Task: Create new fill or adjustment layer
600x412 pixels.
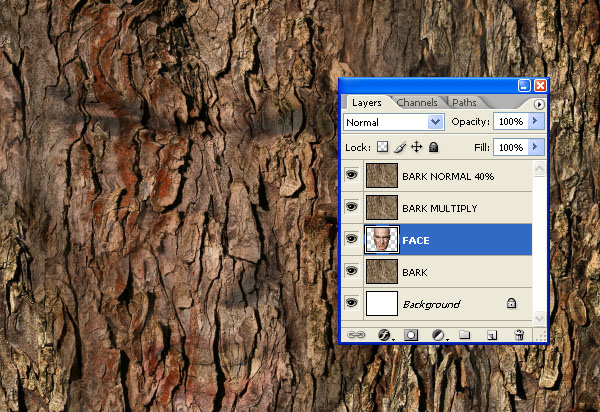Action: pos(438,335)
